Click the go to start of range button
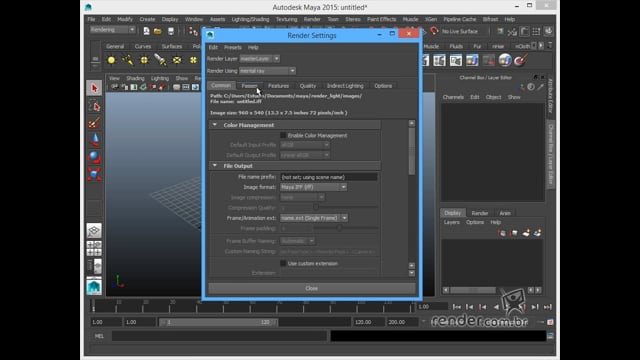640x360 pixels. coord(457,307)
